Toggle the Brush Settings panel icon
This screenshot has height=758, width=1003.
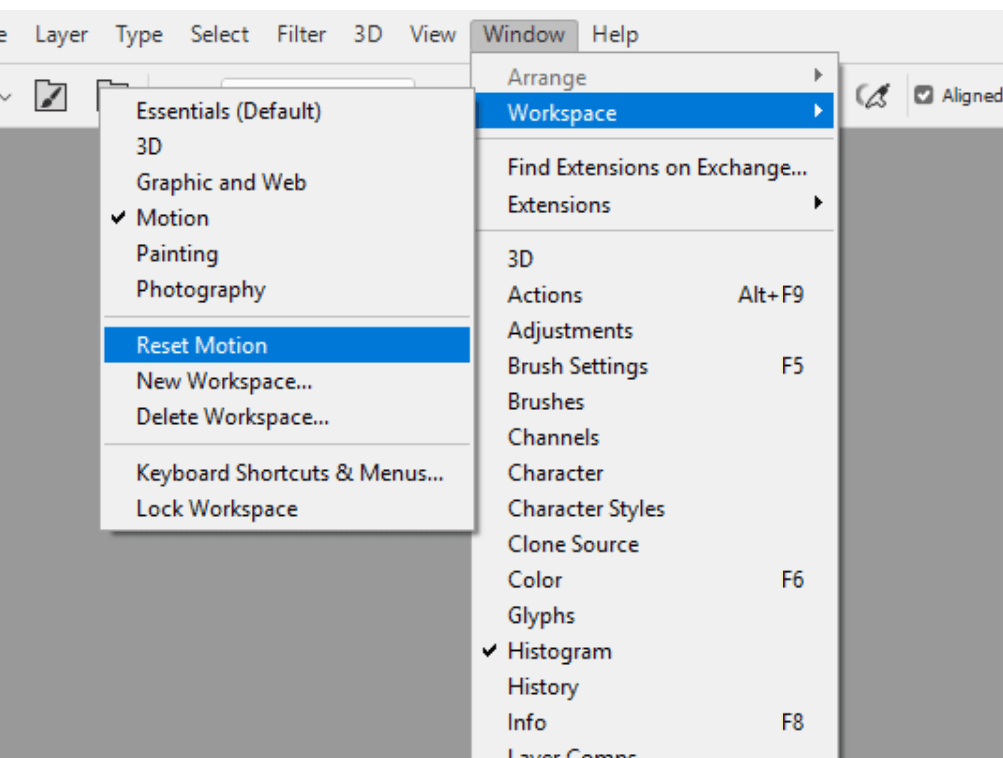point(51,96)
